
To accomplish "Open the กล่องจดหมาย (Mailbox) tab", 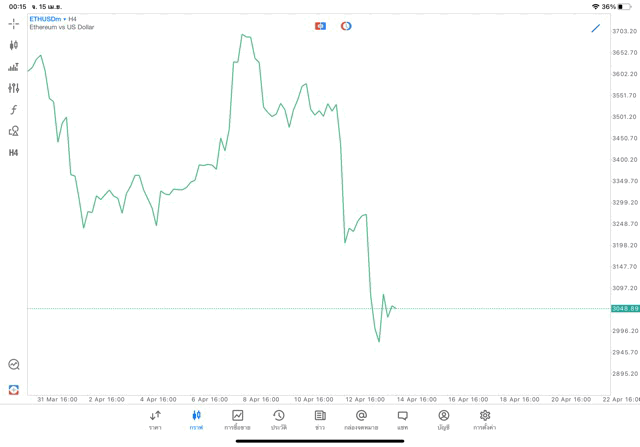I will pos(361,419).
